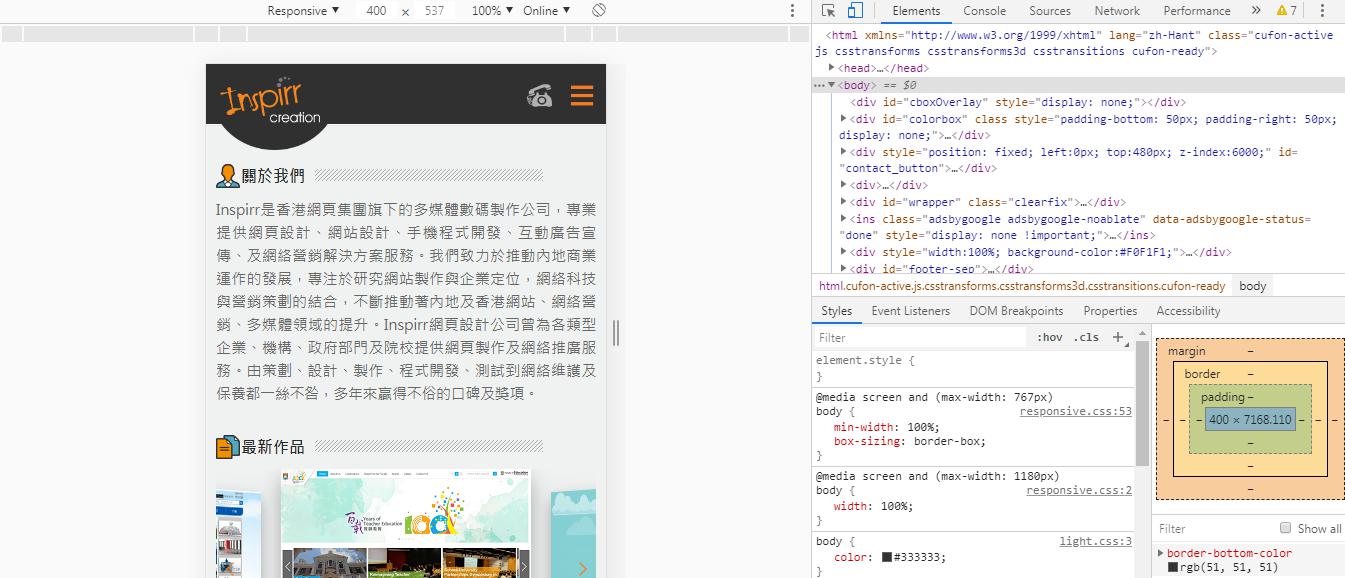This screenshot has width=1345, height=578.
Task: Switch to Event Listeners tab
Action: pyautogui.click(x=911, y=311)
